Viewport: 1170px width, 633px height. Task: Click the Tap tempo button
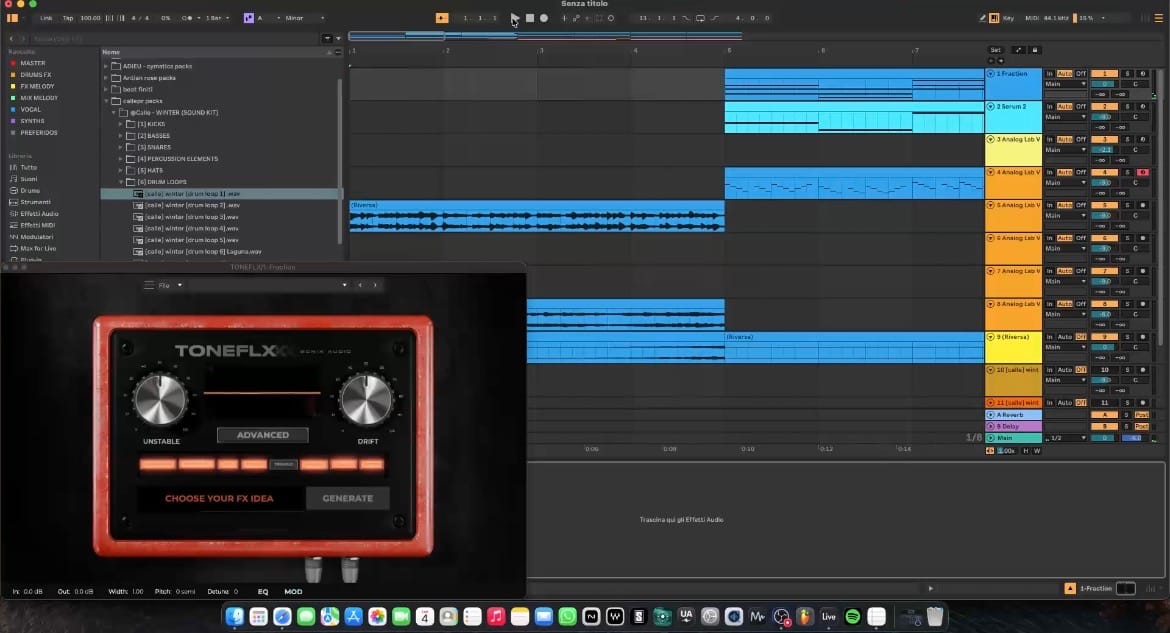click(x=68, y=18)
